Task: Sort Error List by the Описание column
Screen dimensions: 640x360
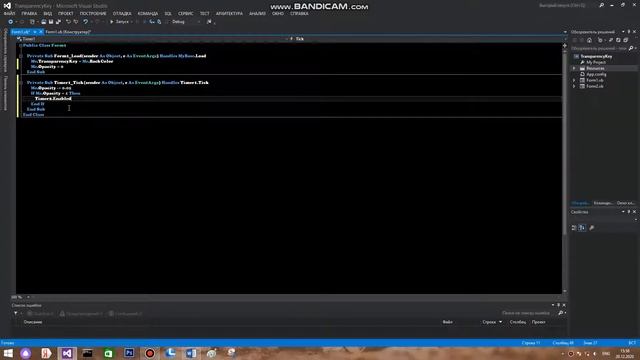Action: click(33, 322)
